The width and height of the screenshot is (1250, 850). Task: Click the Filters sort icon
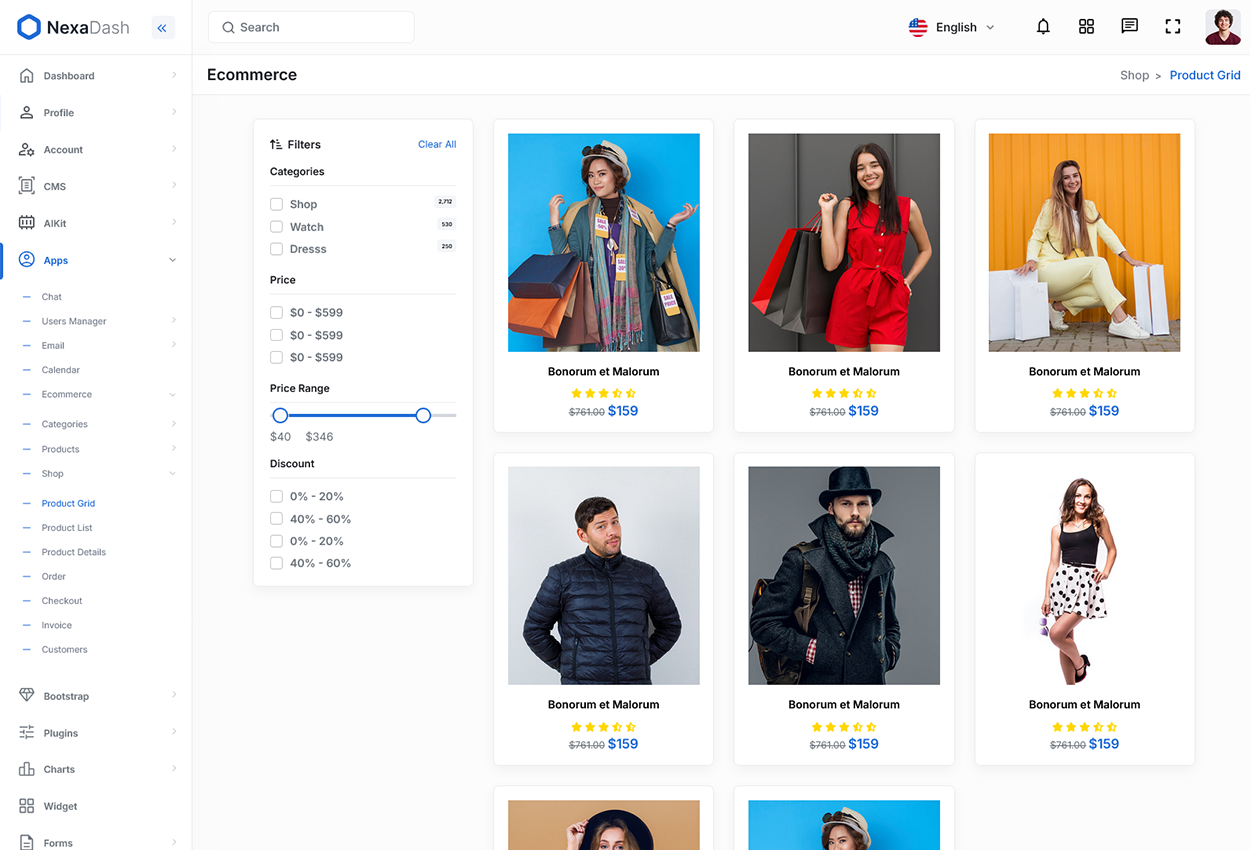(276, 145)
